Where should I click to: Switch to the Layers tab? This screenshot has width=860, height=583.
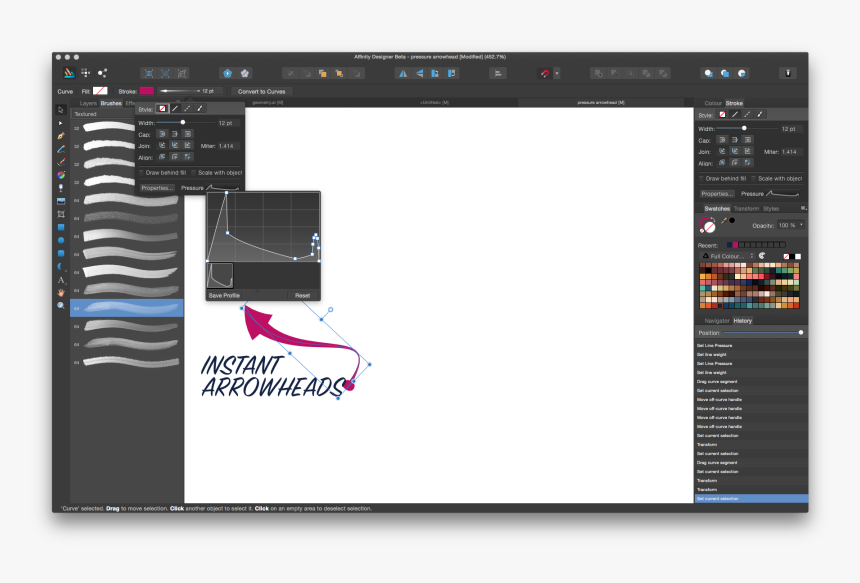click(88, 103)
